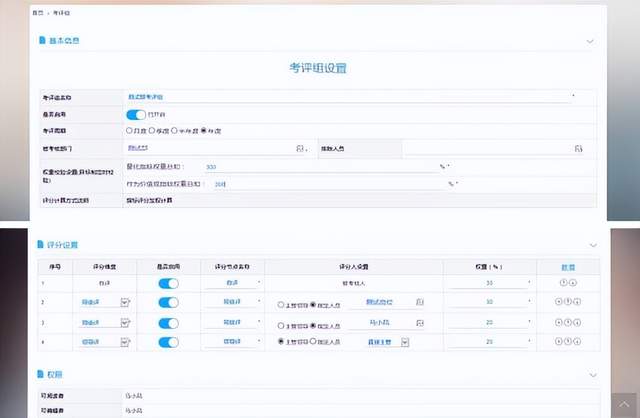Click scorer picker icon in row 3
This screenshot has width=640, height=418.
click(x=420, y=322)
